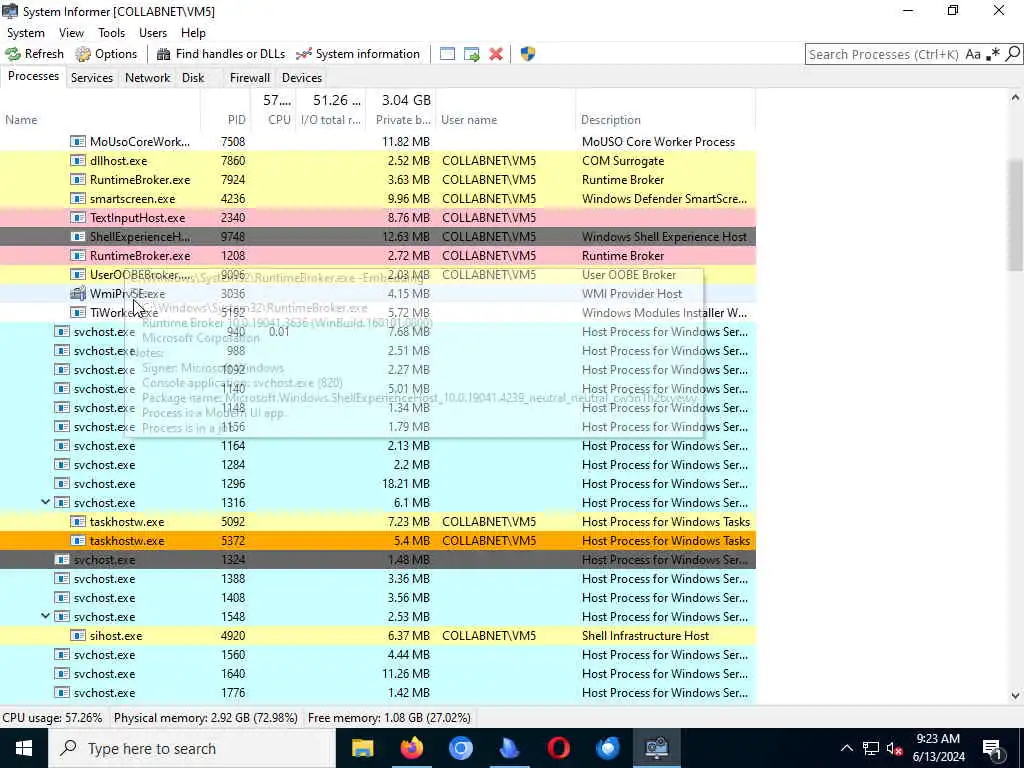Click the vertical scrollbar thumb
This screenshot has width=1024, height=768.
(x=1015, y=215)
